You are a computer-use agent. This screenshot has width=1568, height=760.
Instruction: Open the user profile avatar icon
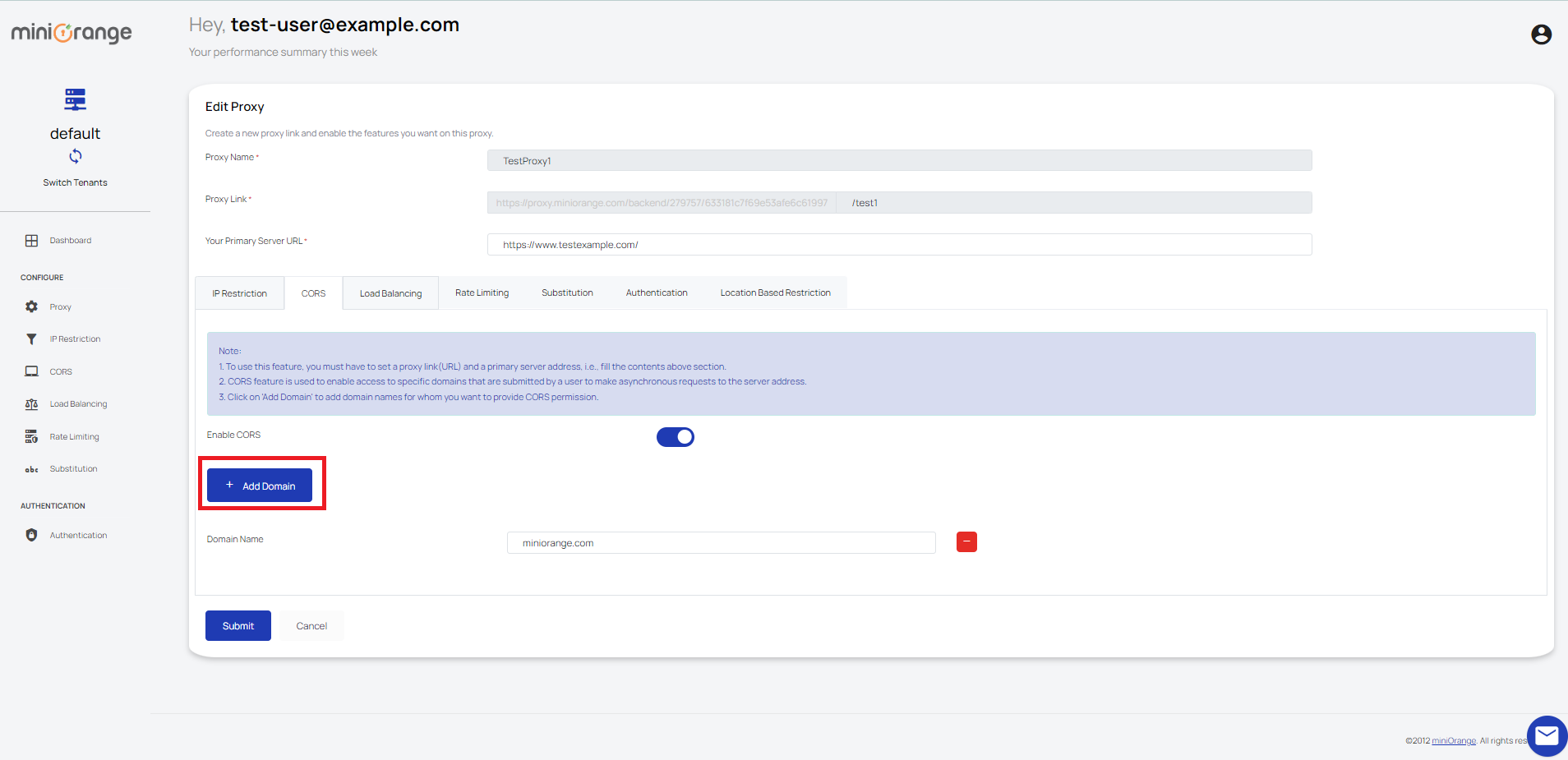click(x=1541, y=35)
